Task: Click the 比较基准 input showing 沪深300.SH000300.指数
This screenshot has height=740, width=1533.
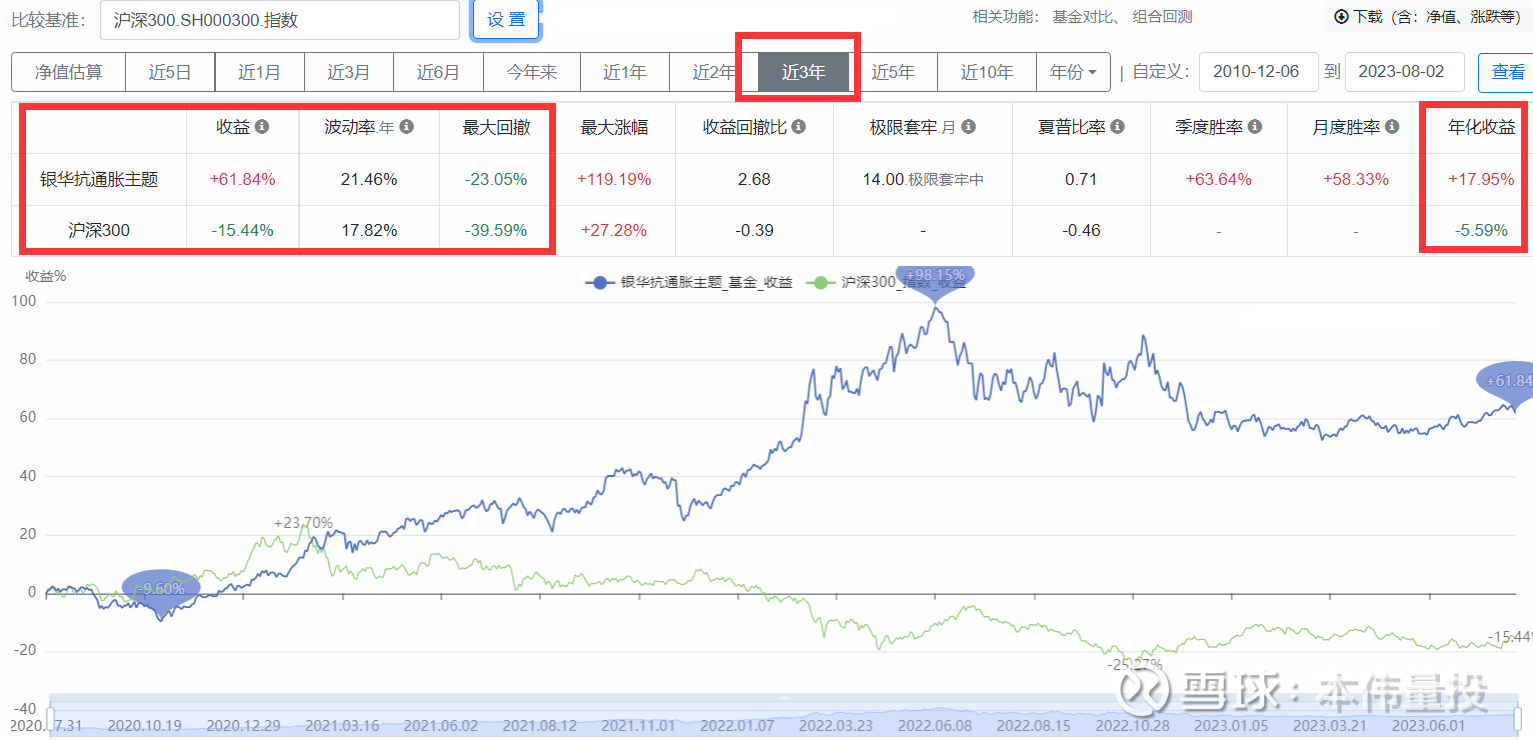Action: 279,19
